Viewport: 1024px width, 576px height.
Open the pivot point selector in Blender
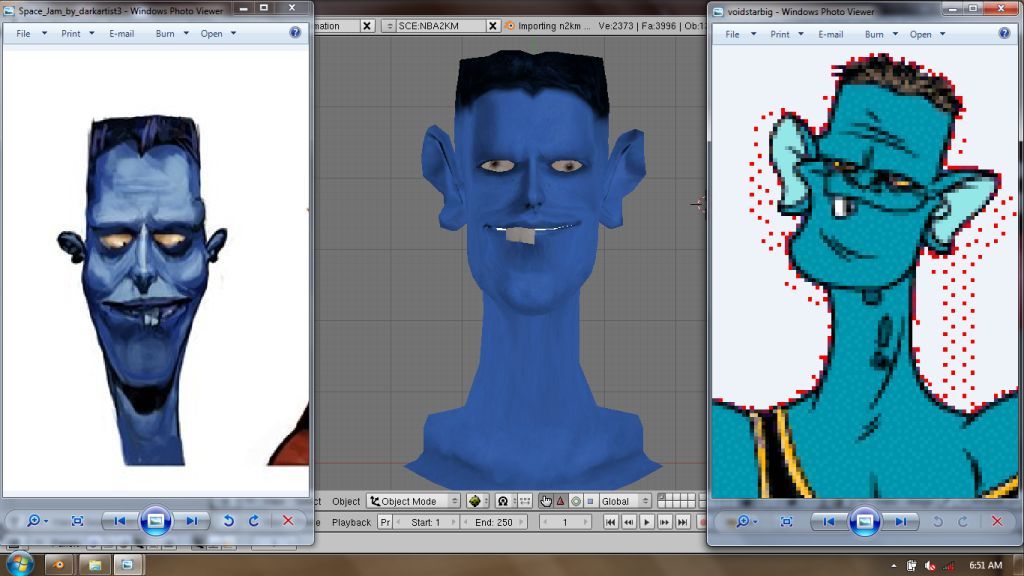point(505,501)
